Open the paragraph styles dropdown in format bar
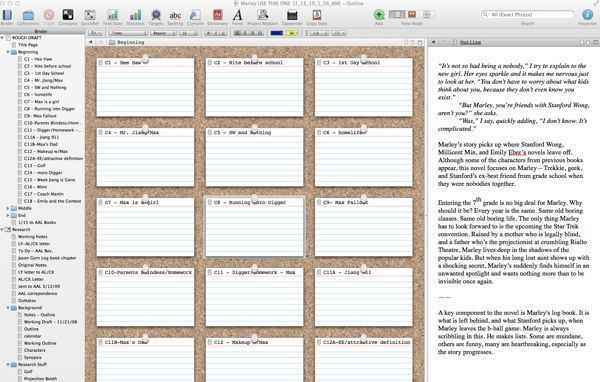This screenshot has width=600, height=382. (95, 33)
